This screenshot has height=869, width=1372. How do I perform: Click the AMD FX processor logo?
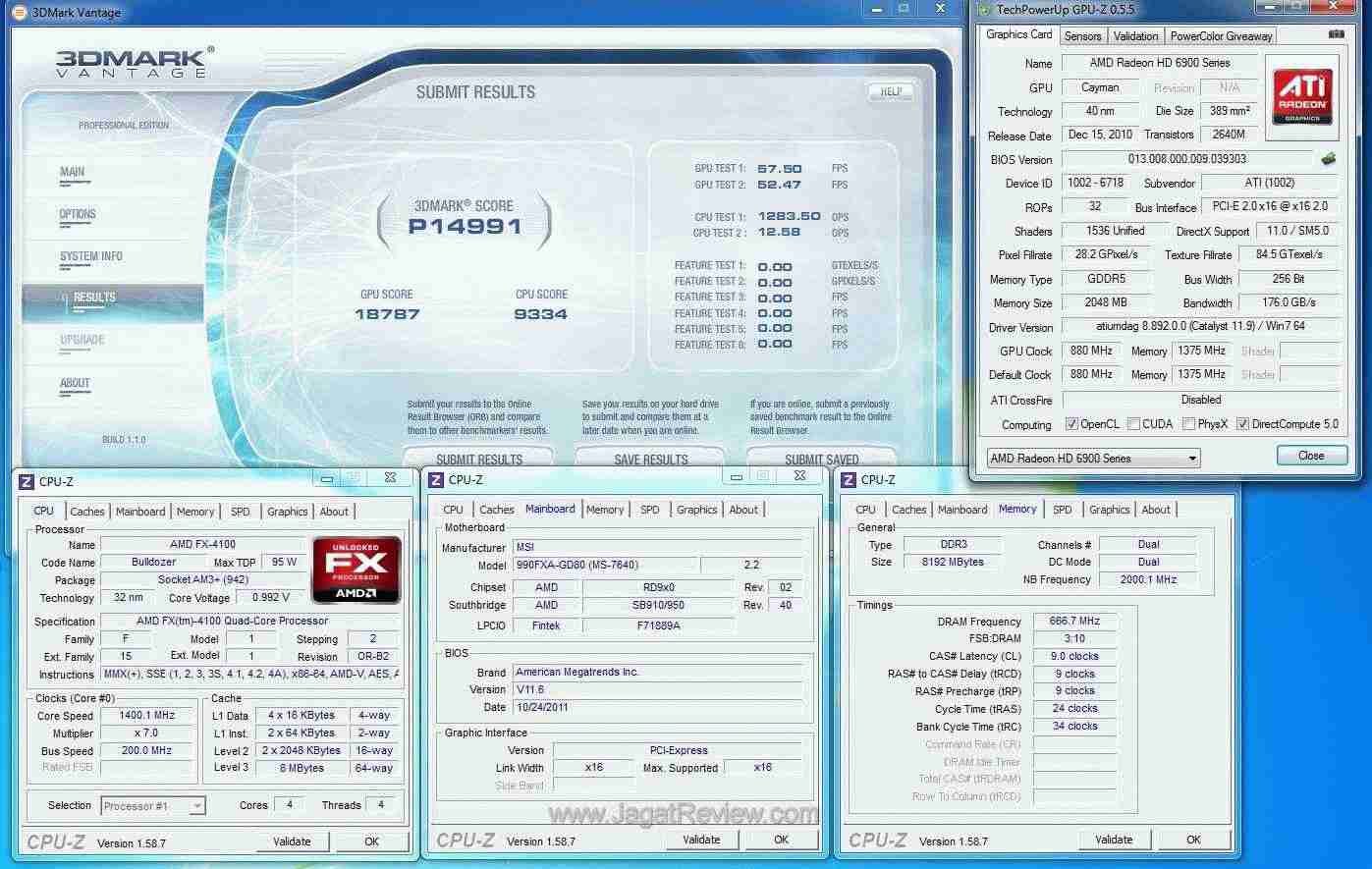click(x=356, y=570)
